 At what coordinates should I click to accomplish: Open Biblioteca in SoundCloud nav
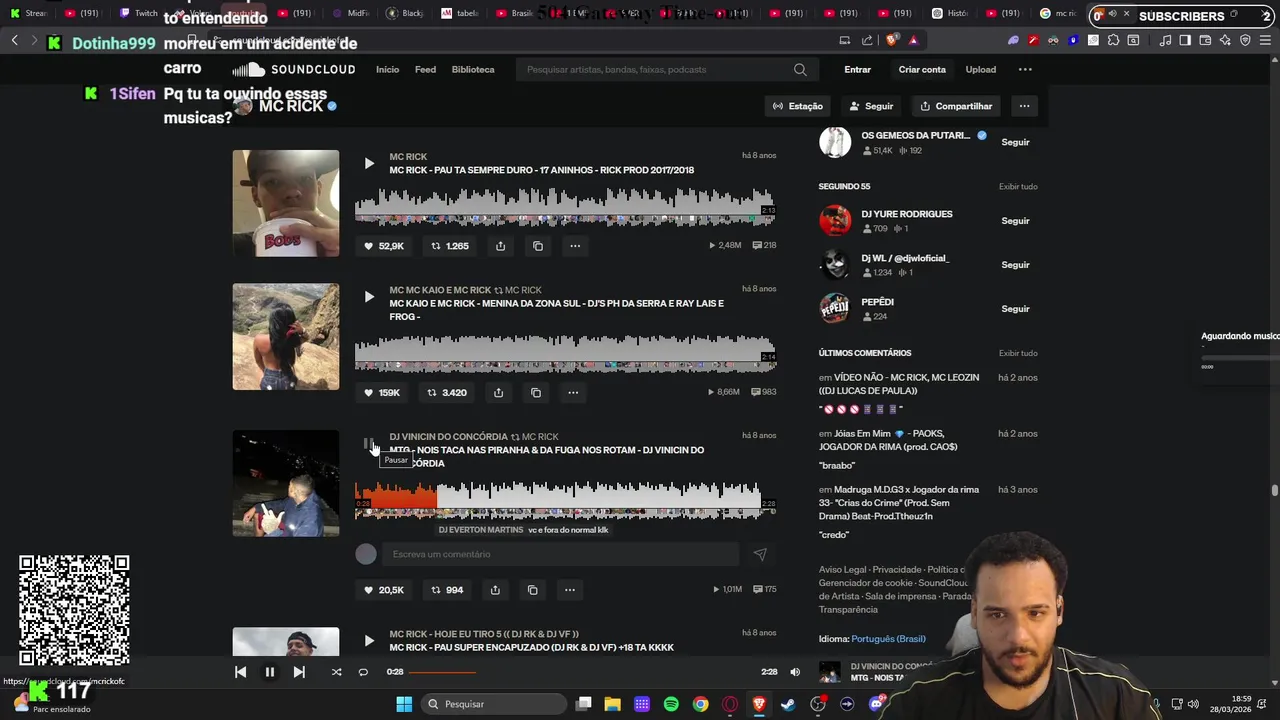pyautogui.click(x=473, y=69)
